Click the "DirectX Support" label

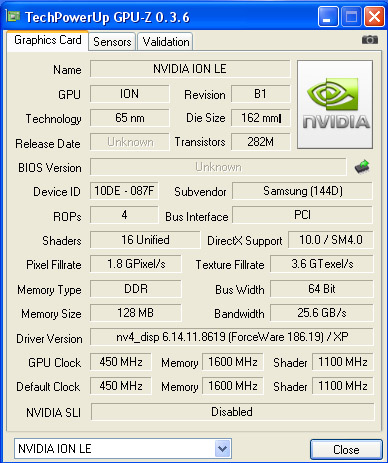tap(245, 241)
